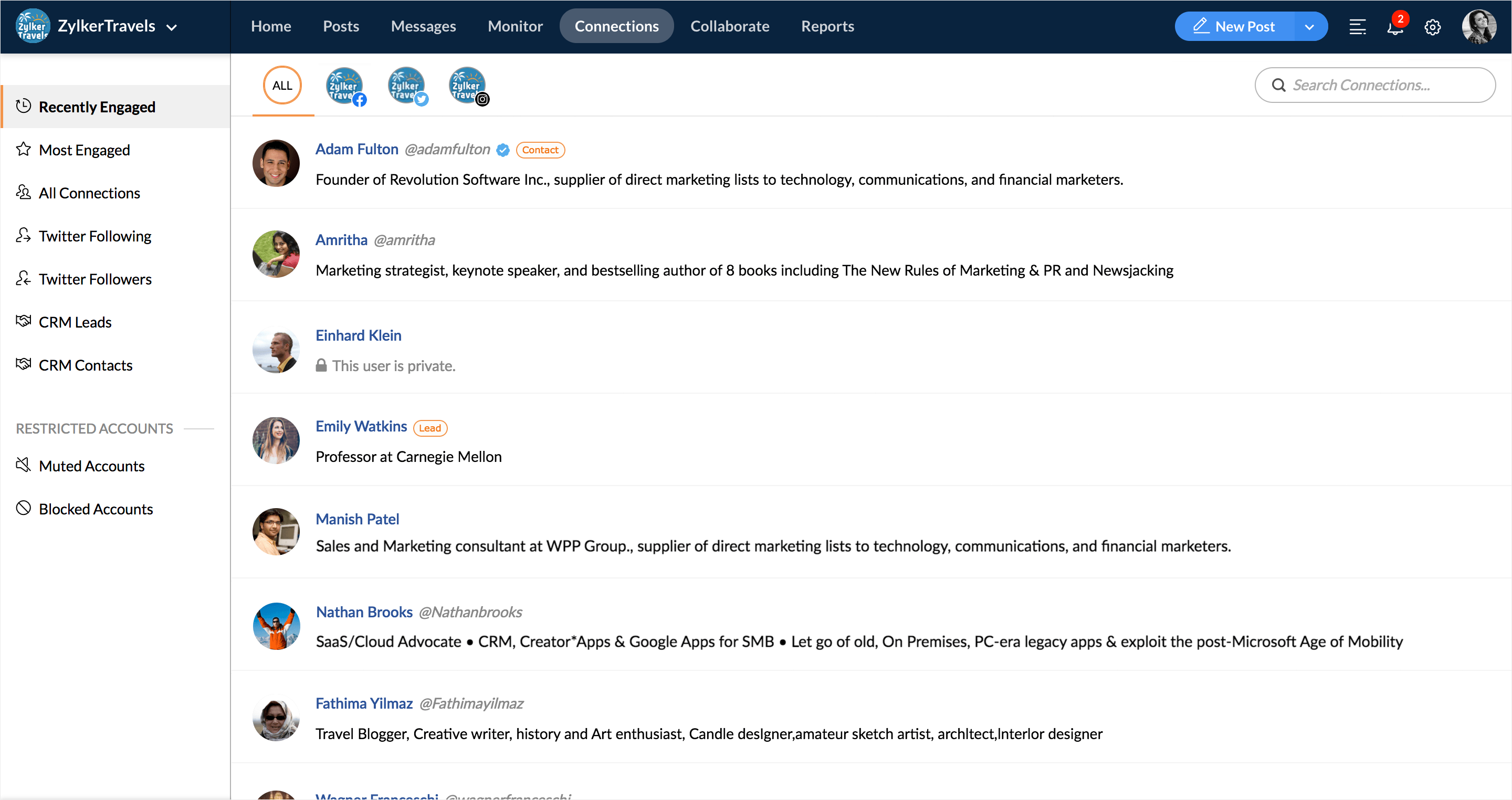Screen dimensions: 1512x800
Task: Open the notifications bell icon
Action: click(1394, 27)
